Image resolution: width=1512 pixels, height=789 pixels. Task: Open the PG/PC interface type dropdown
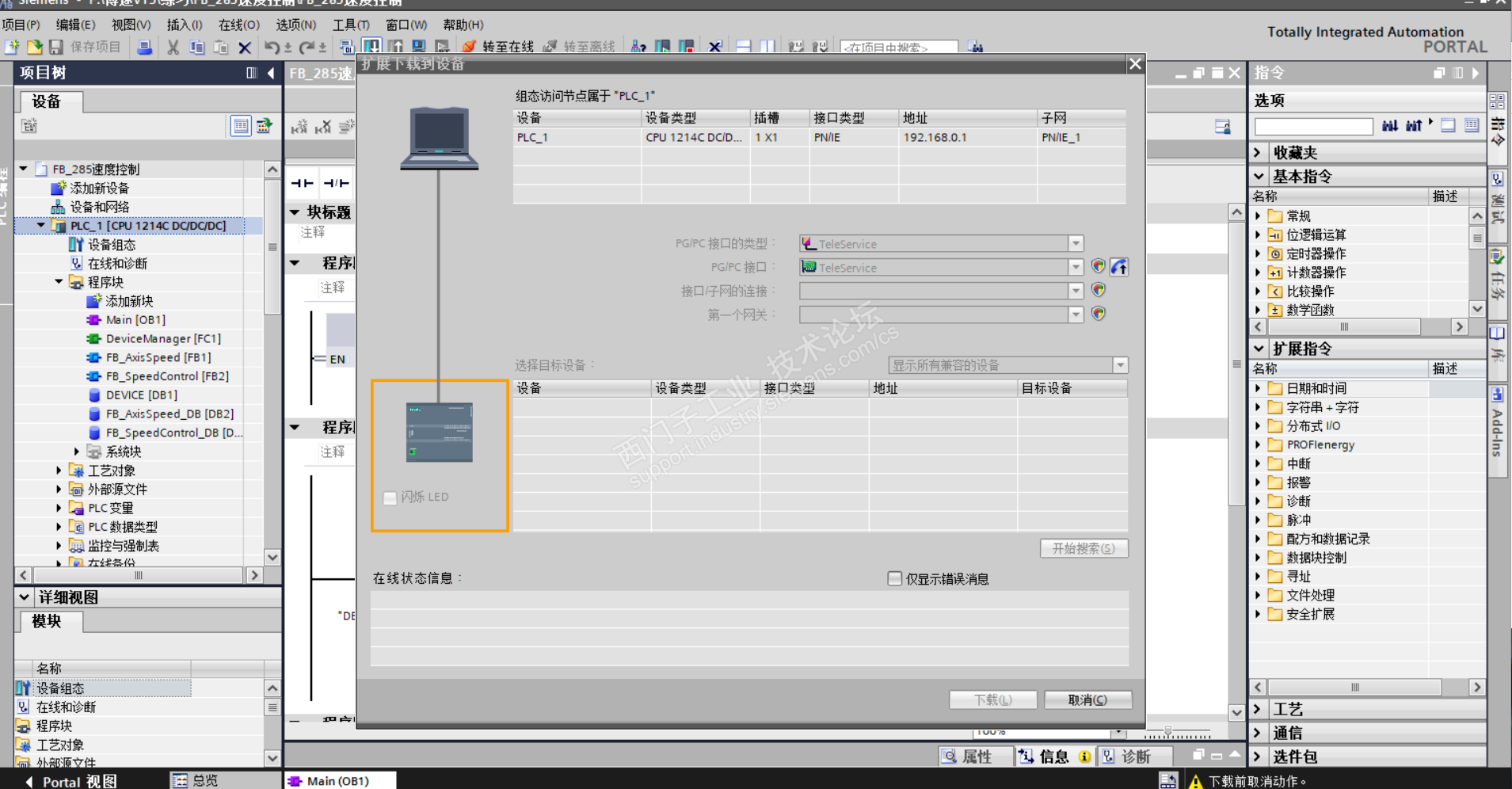point(1076,244)
